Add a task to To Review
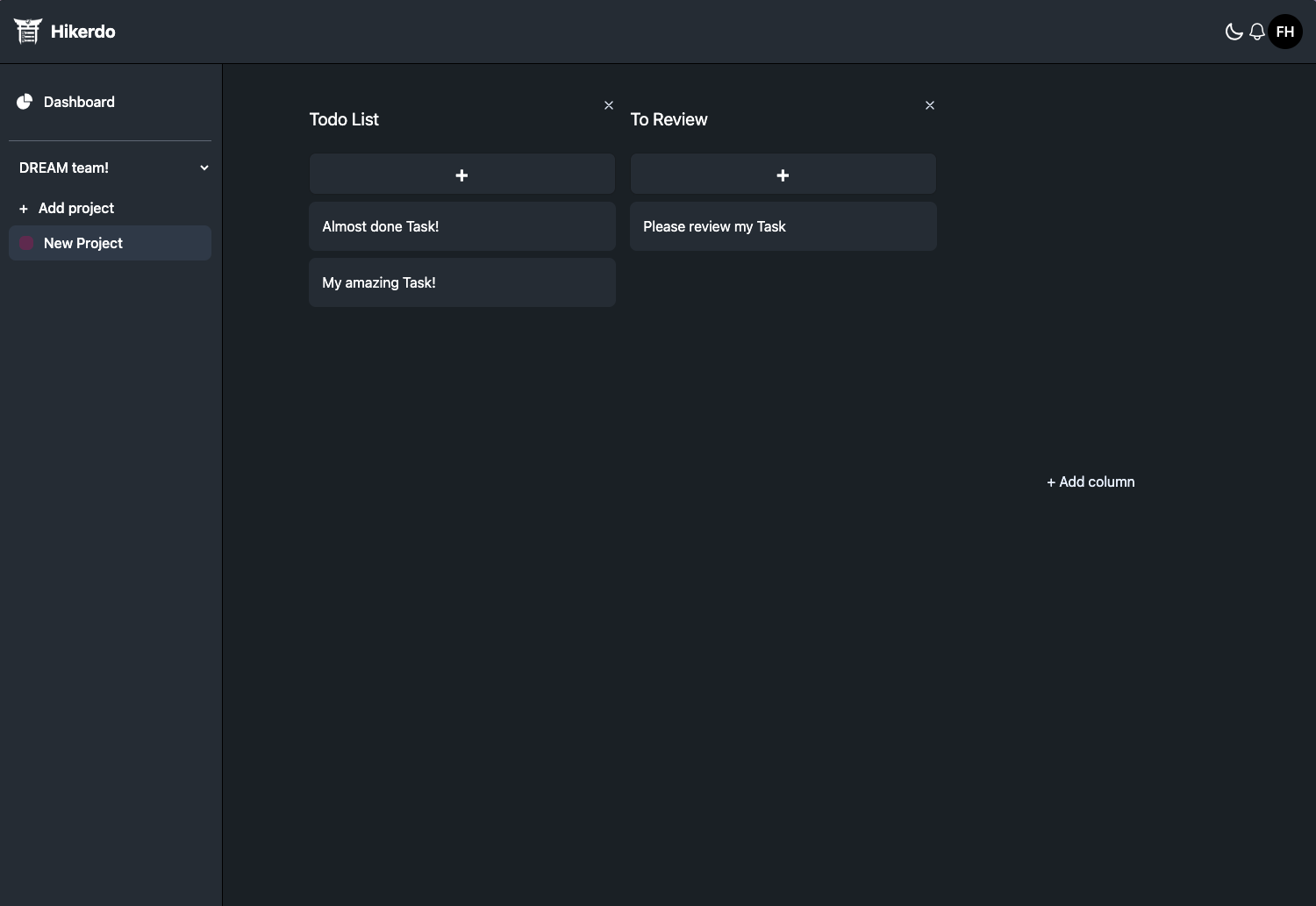Image resolution: width=1316 pixels, height=906 pixels. [783, 175]
